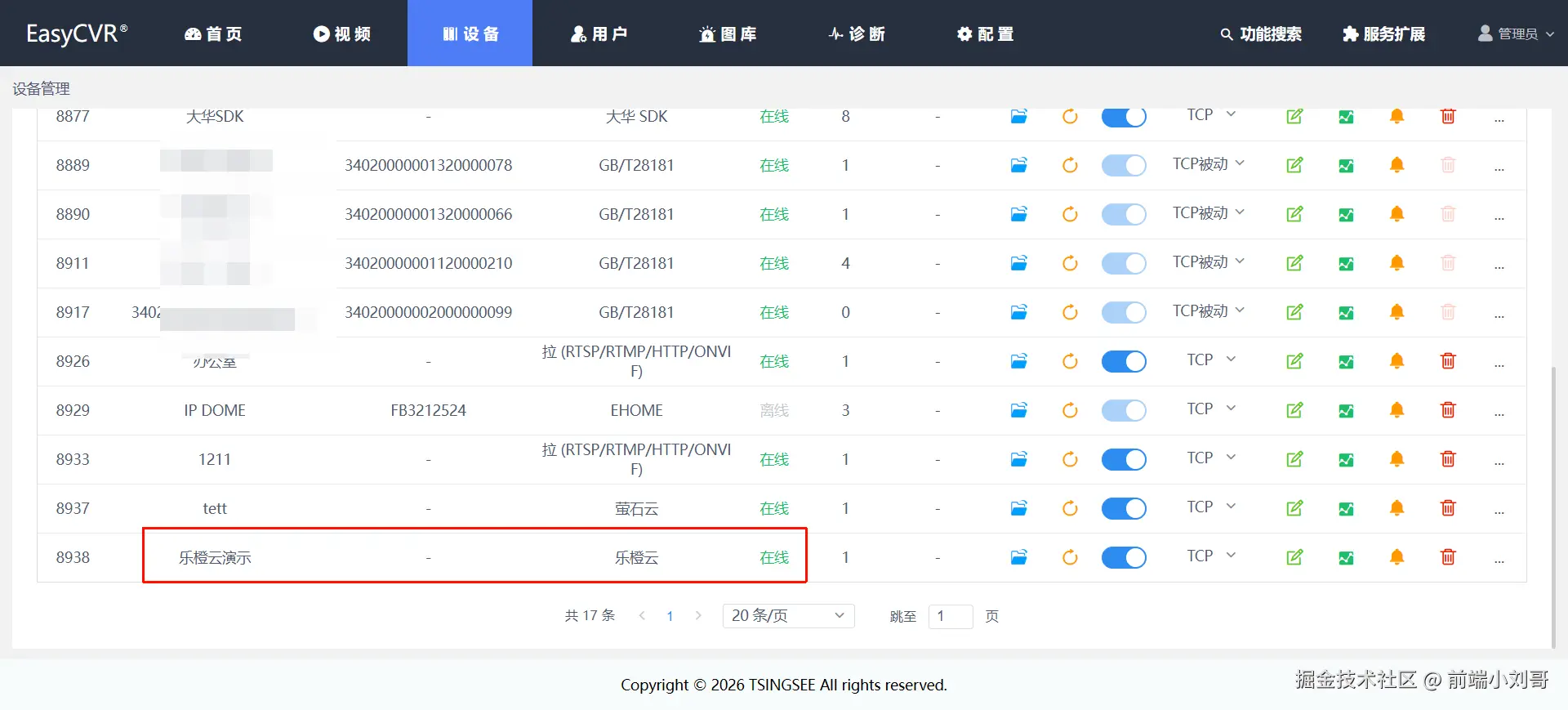
Task: Open TCP被动 dropdown for device 8889
Action: click(1209, 164)
